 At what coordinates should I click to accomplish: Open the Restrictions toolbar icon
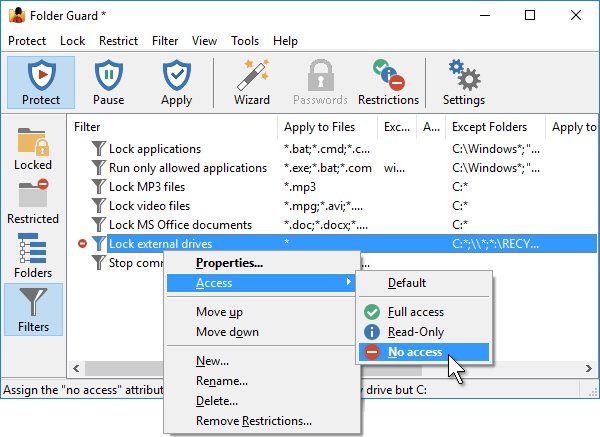point(388,82)
